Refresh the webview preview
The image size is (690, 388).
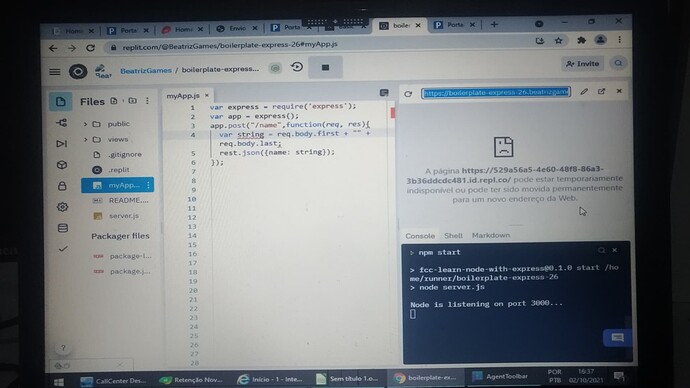(408, 94)
